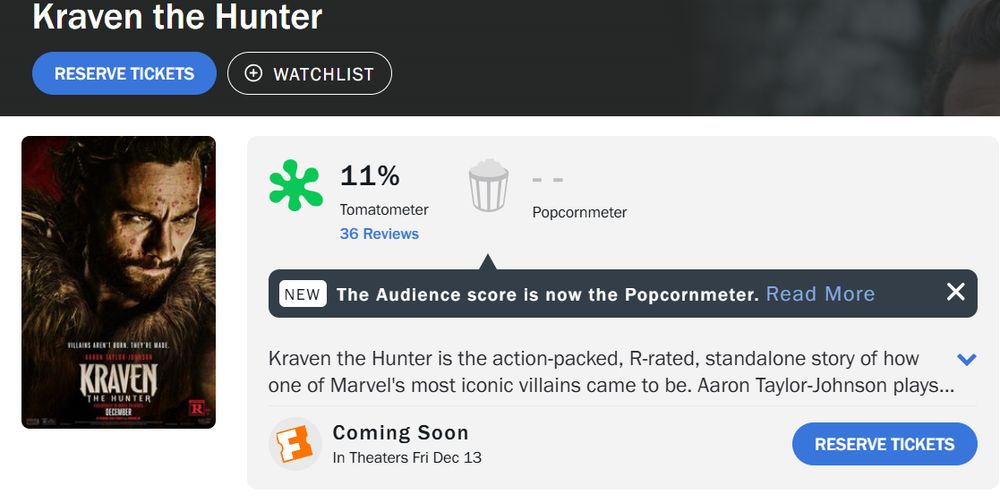Add the movie using the Watchlist plus icon
The image size is (1000, 502).
coord(254,73)
